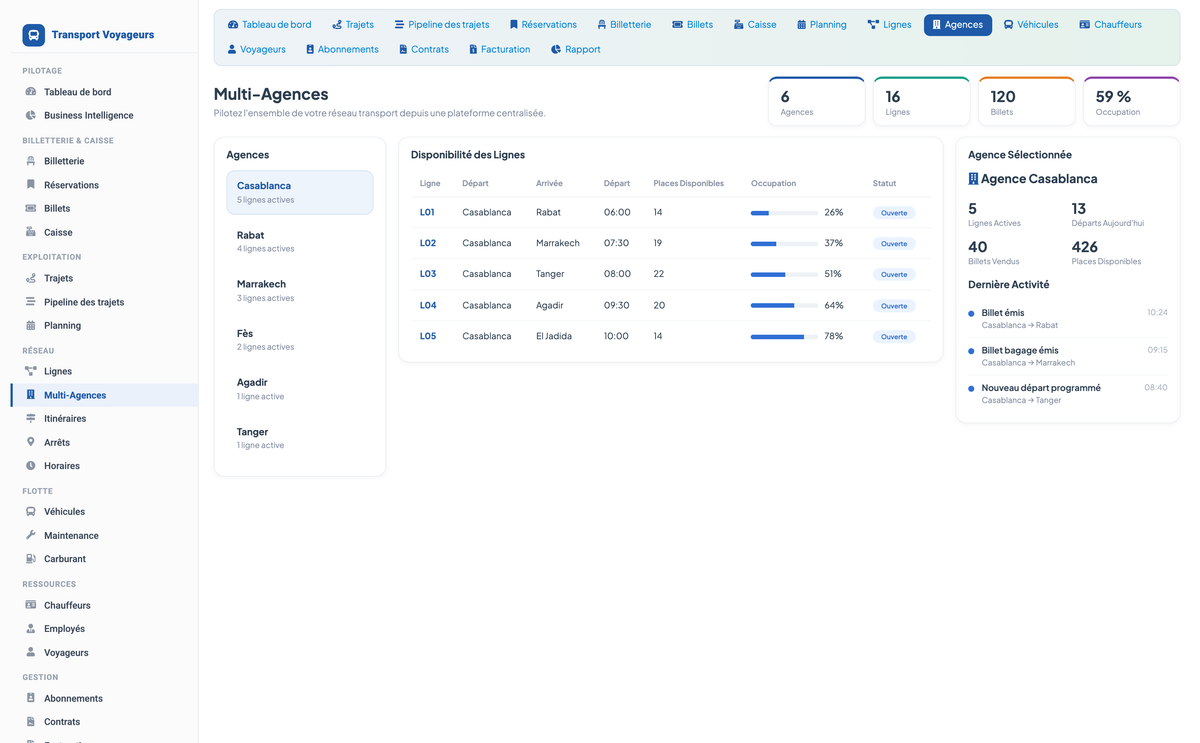Open the Billetterie top tab
The image size is (1200, 743).
(624, 24)
